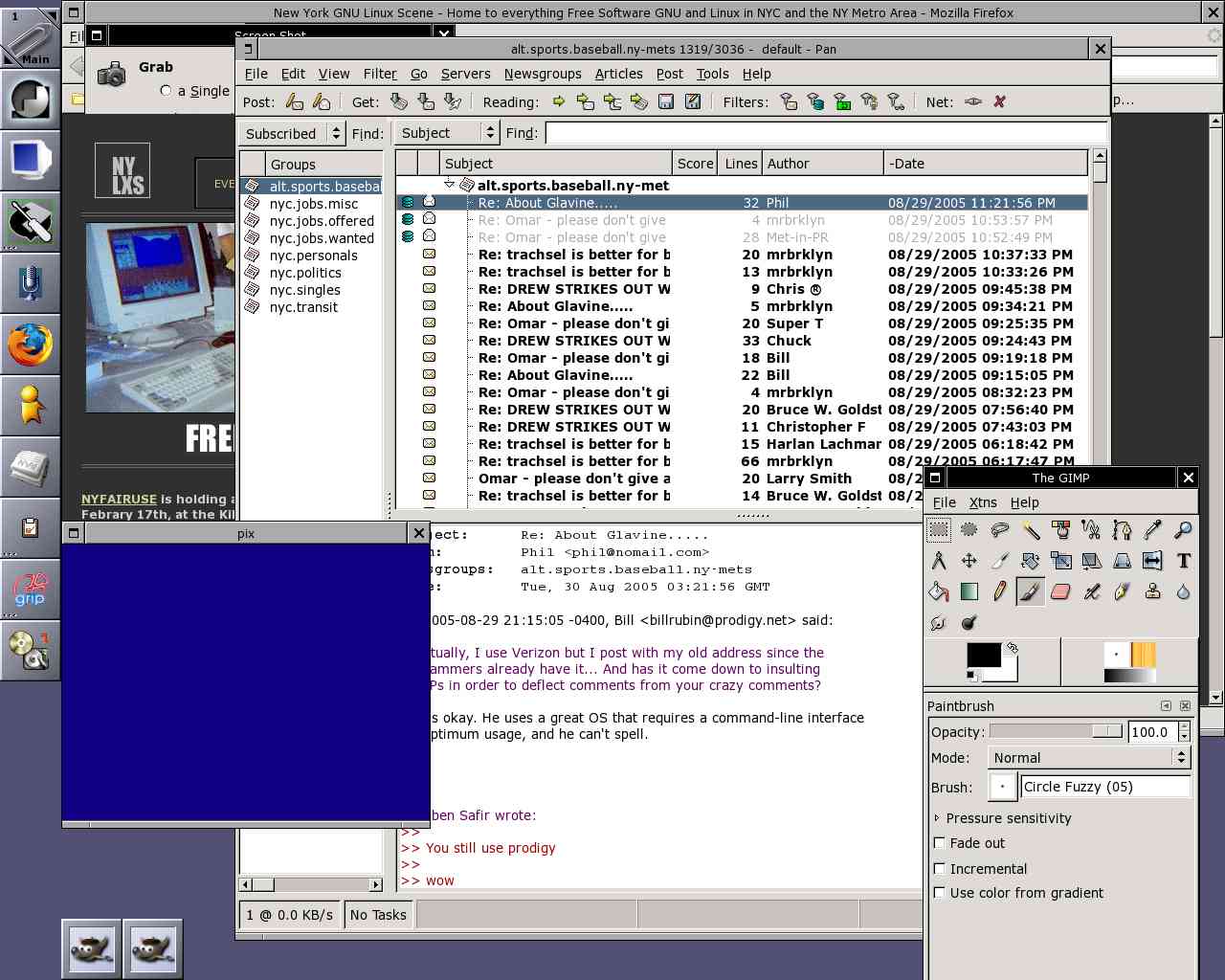Sort articles by the Score column header
Screen dimensions: 1225x980
coord(695,164)
